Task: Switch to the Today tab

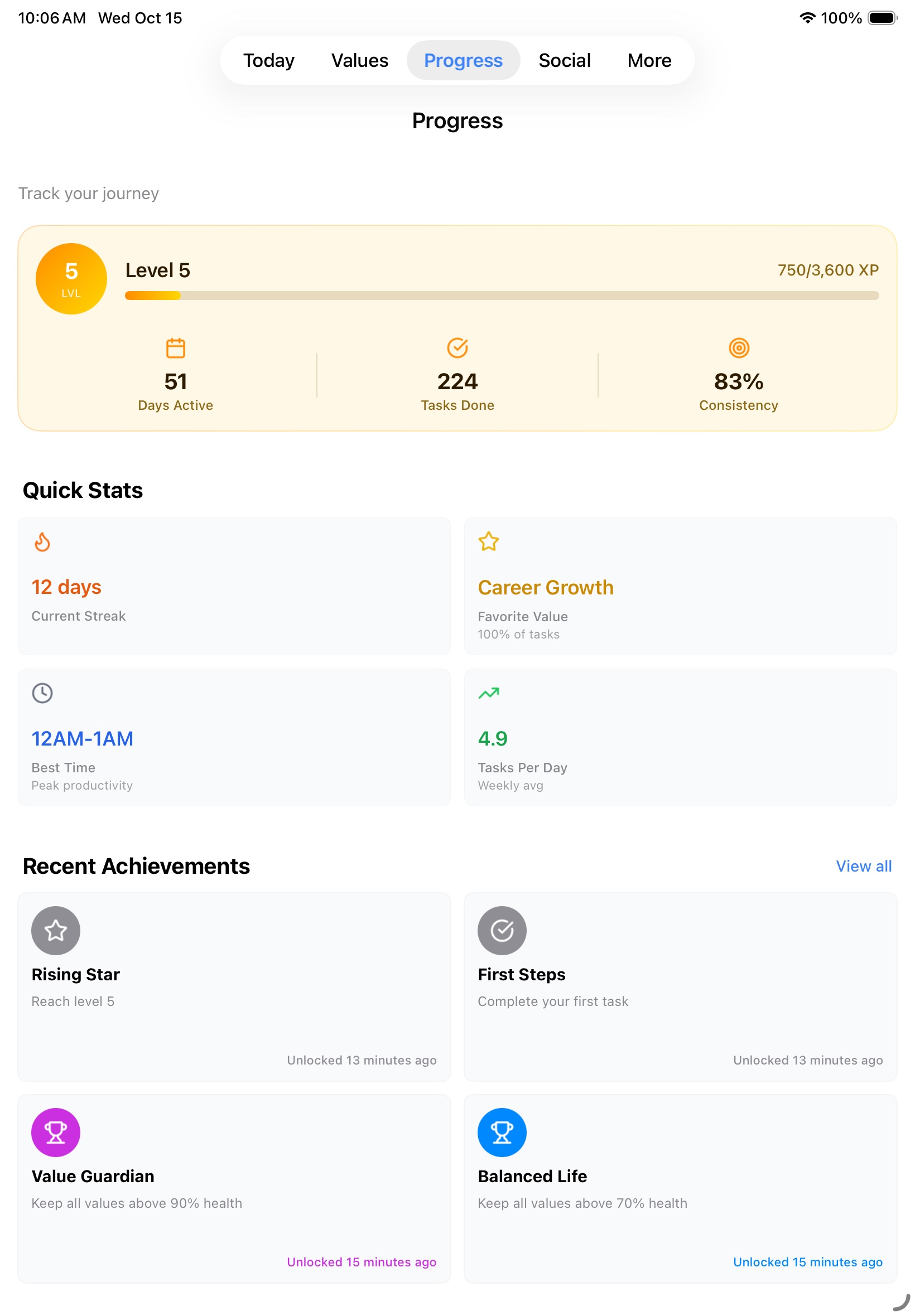Action: coord(268,60)
